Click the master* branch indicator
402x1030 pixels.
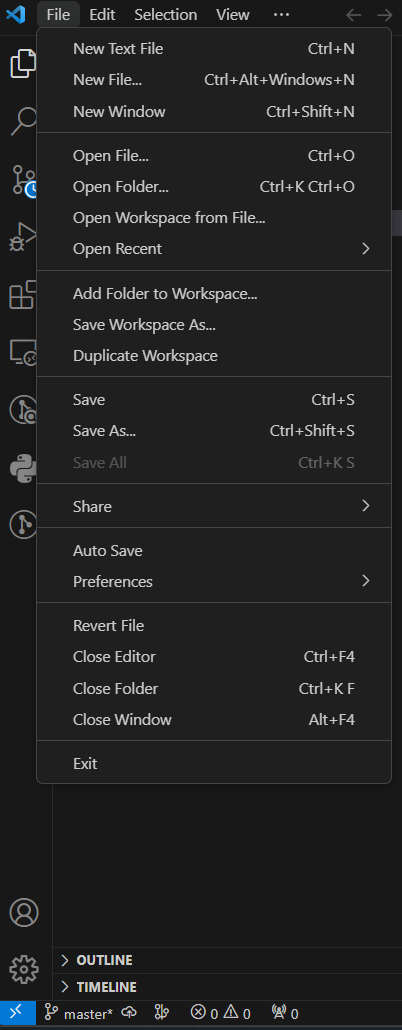[x=79, y=1014]
